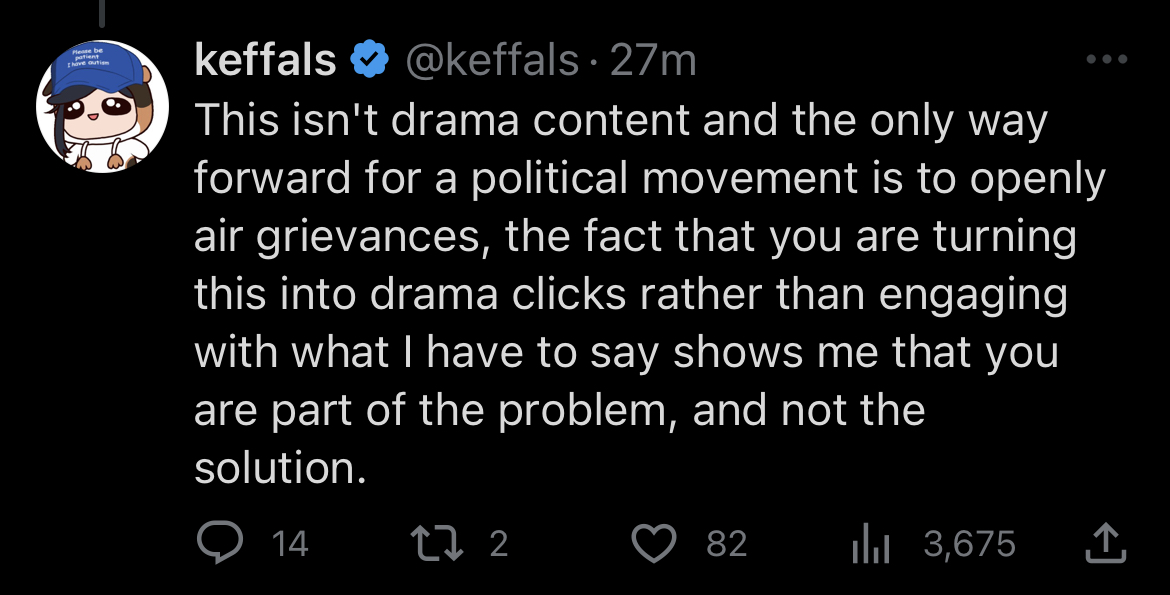
Task: Tap the share upload arrow icon
Action: coord(1104,542)
